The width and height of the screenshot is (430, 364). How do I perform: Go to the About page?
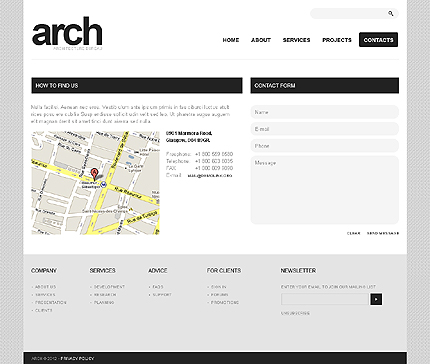[x=261, y=40]
